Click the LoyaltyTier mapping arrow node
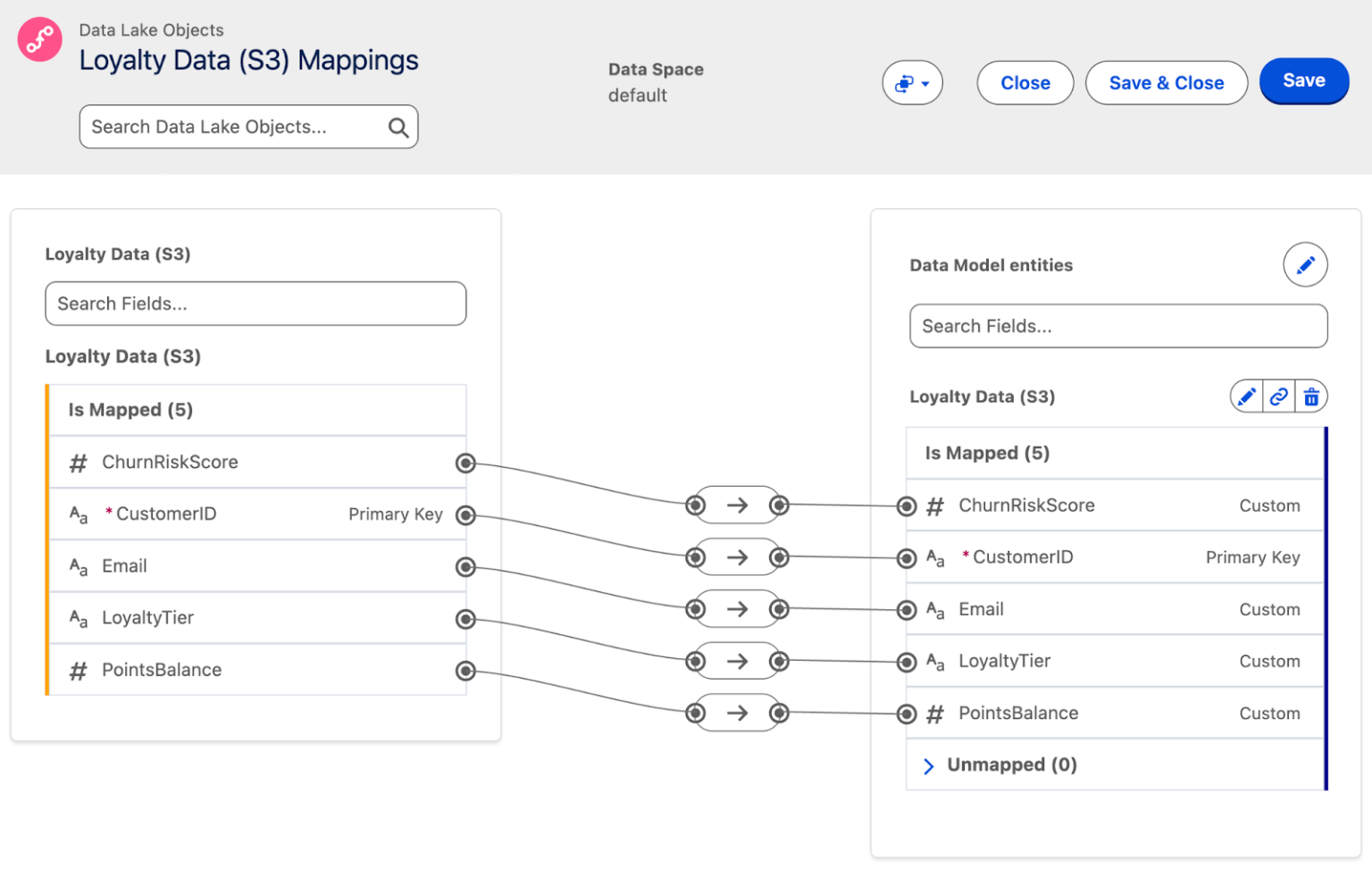 [x=737, y=661]
